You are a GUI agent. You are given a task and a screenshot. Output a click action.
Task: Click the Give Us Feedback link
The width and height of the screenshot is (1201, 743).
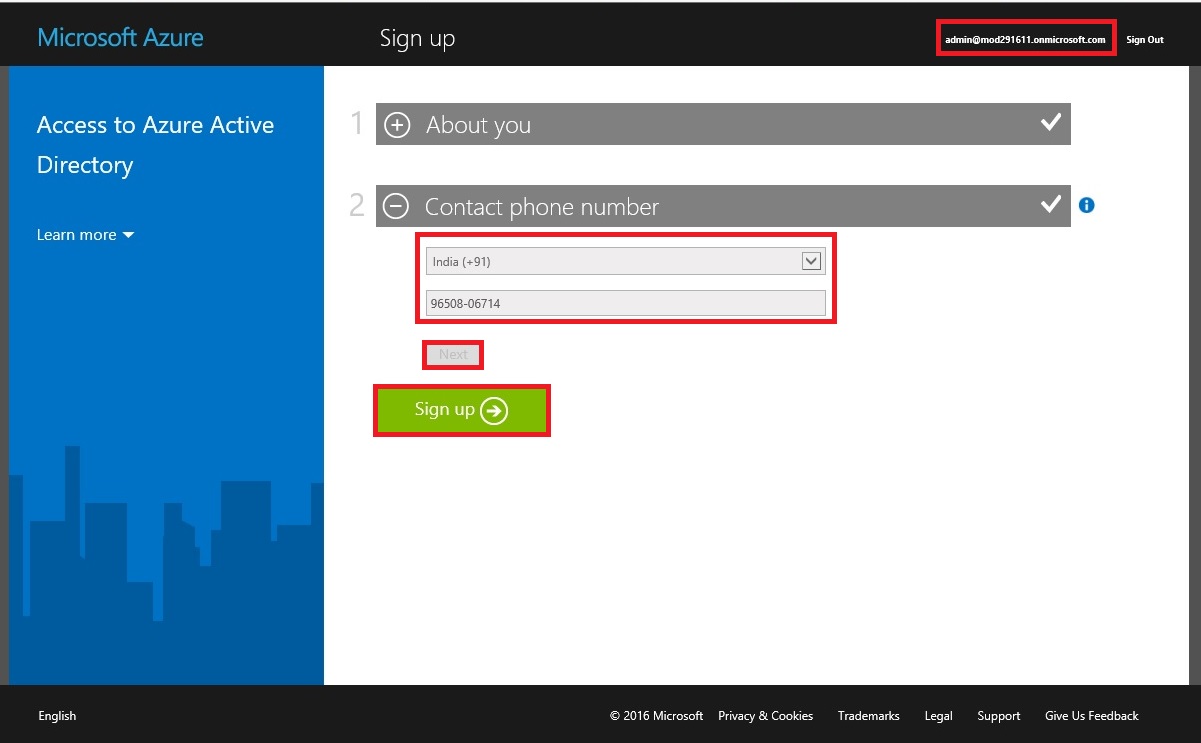point(1091,716)
